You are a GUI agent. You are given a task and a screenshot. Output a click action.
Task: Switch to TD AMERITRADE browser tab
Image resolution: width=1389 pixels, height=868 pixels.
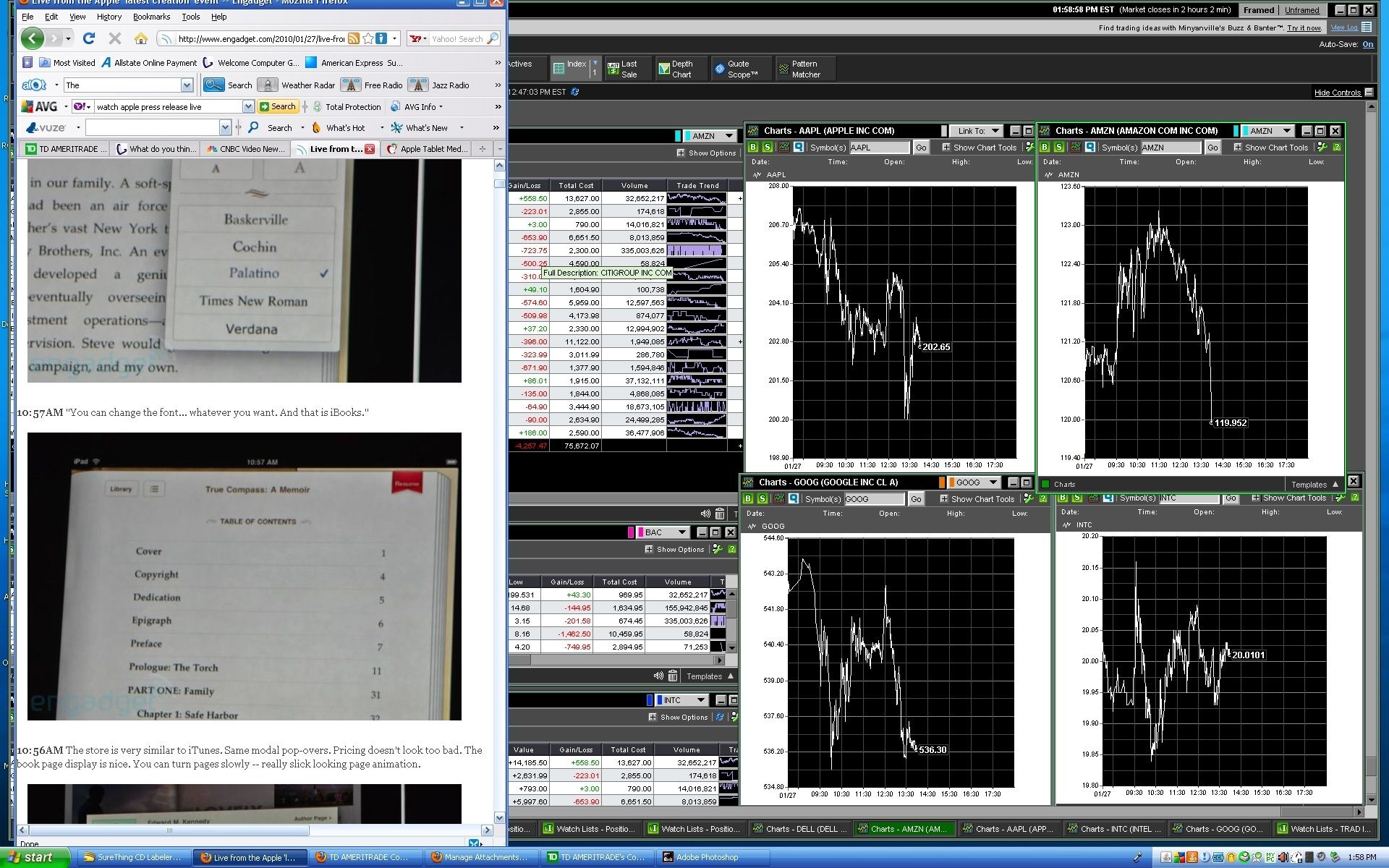(66, 149)
